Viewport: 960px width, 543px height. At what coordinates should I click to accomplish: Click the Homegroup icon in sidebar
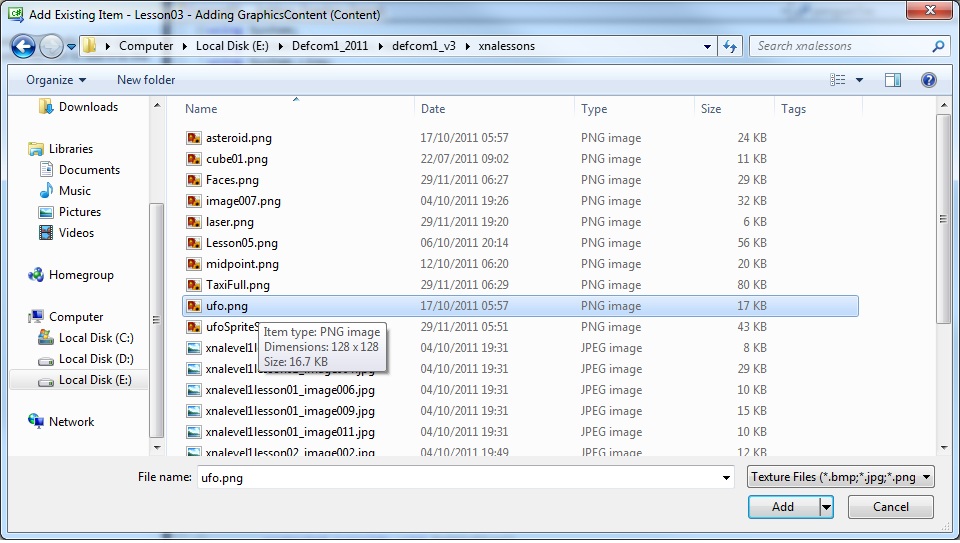[36, 275]
